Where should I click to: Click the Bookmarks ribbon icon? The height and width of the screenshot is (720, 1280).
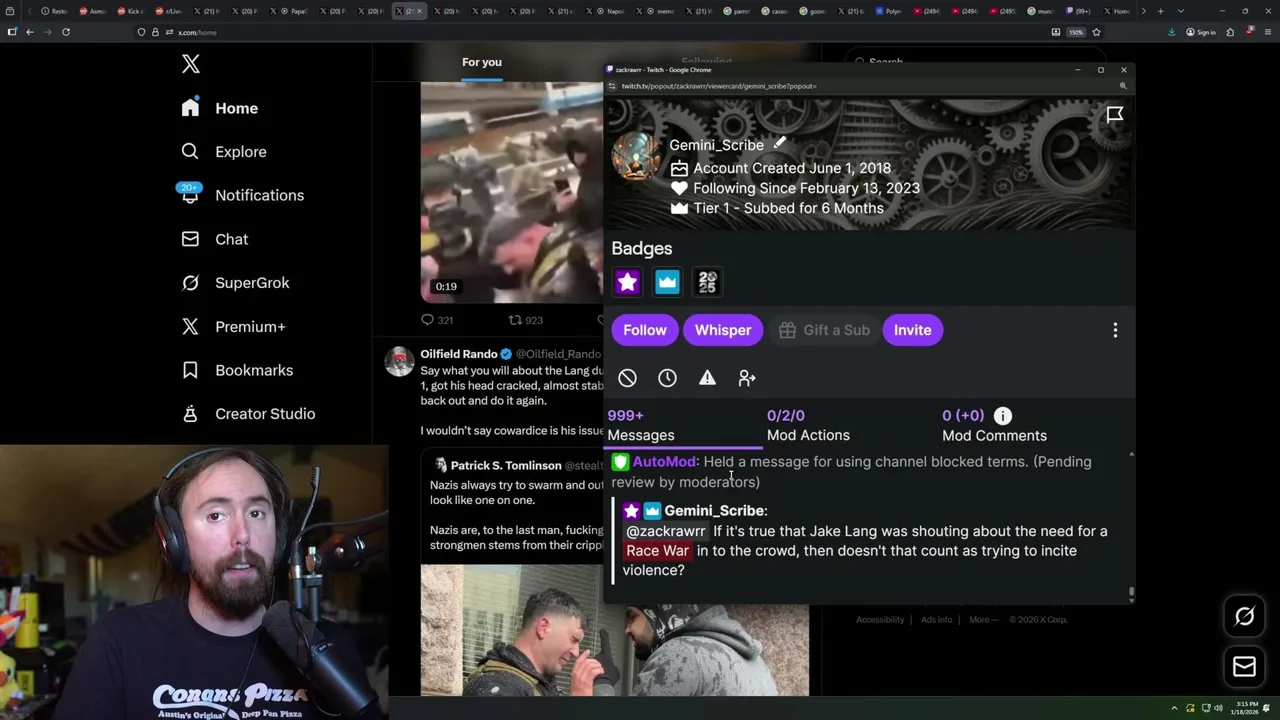pos(190,370)
